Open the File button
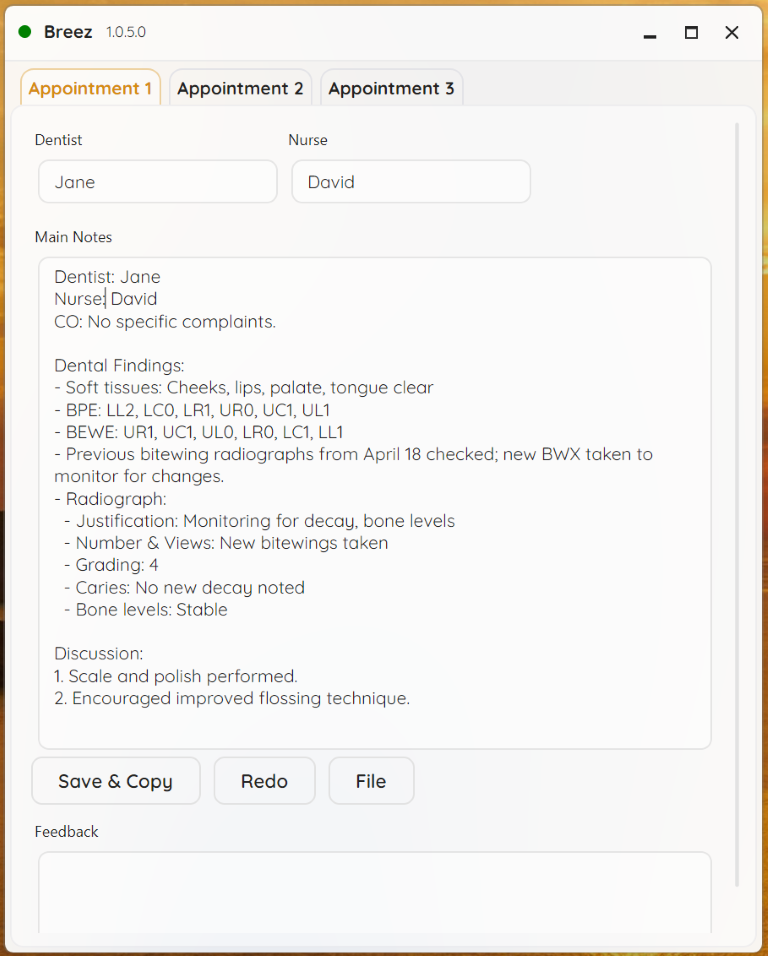The width and height of the screenshot is (768, 956). pyautogui.click(x=371, y=781)
